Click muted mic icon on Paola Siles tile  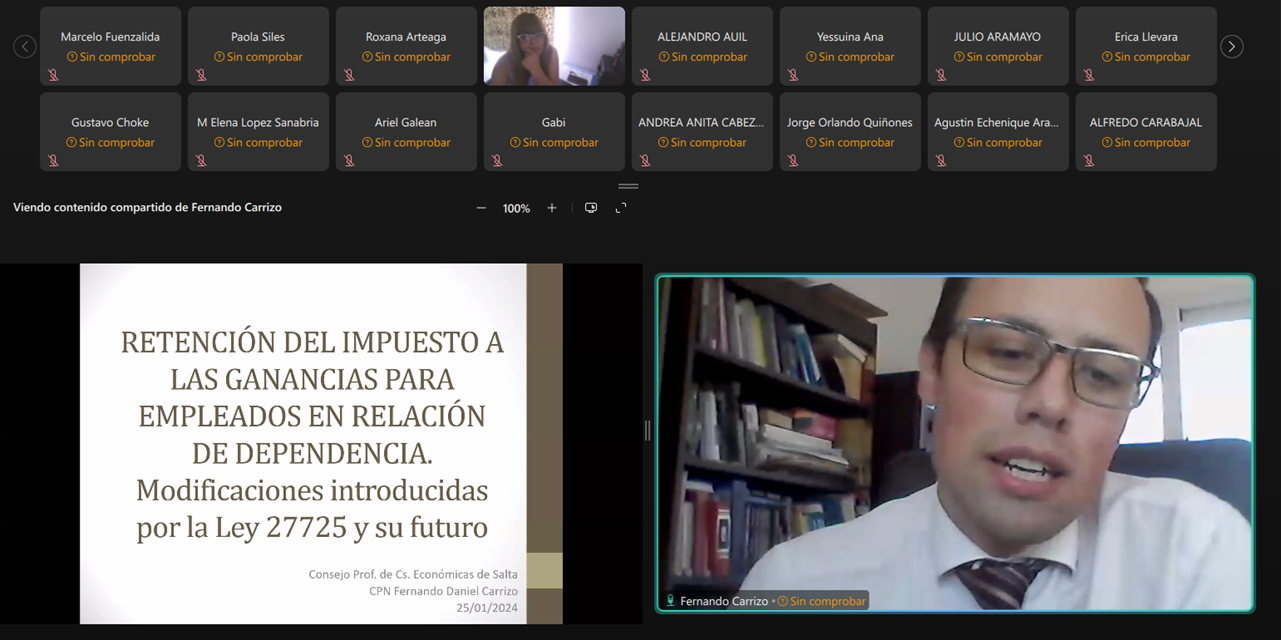201,75
